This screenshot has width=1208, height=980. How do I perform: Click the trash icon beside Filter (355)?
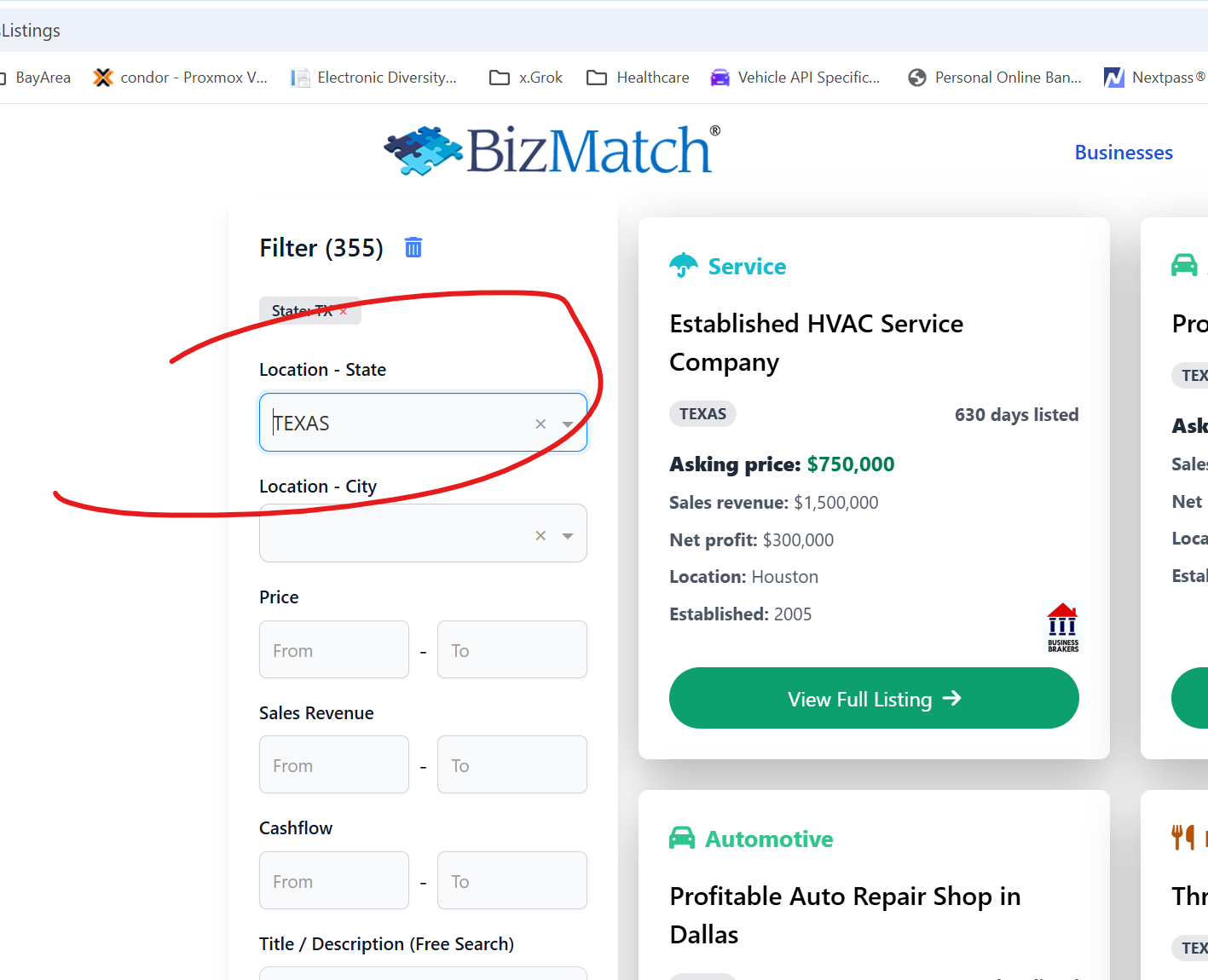tap(413, 248)
